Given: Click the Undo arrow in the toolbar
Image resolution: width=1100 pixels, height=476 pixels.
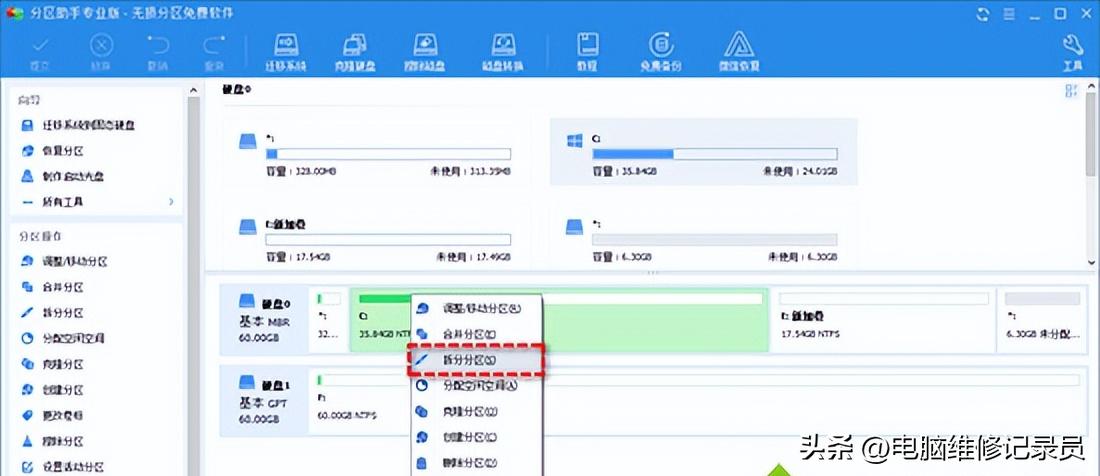Looking at the screenshot, I should (x=157, y=53).
